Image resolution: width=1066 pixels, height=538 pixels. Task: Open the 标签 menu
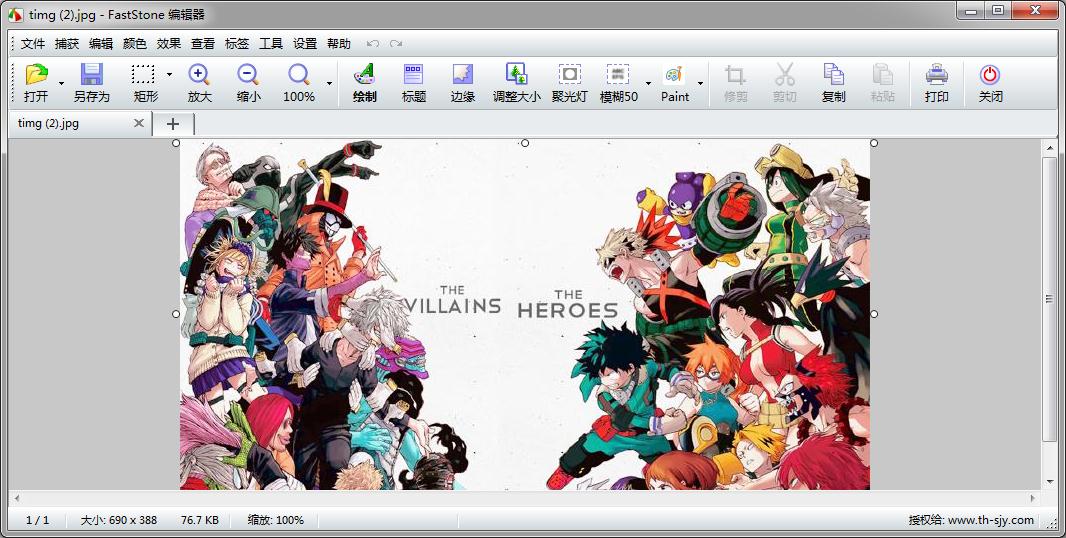(x=237, y=44)
